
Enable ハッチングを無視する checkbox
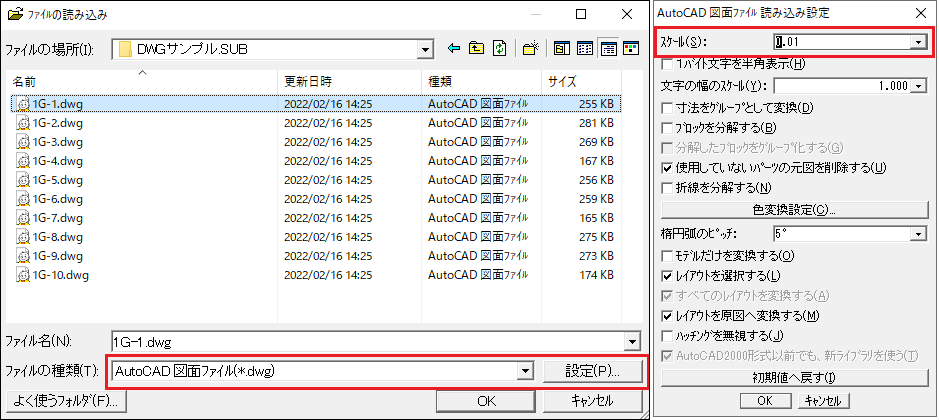tap(667, 335)
